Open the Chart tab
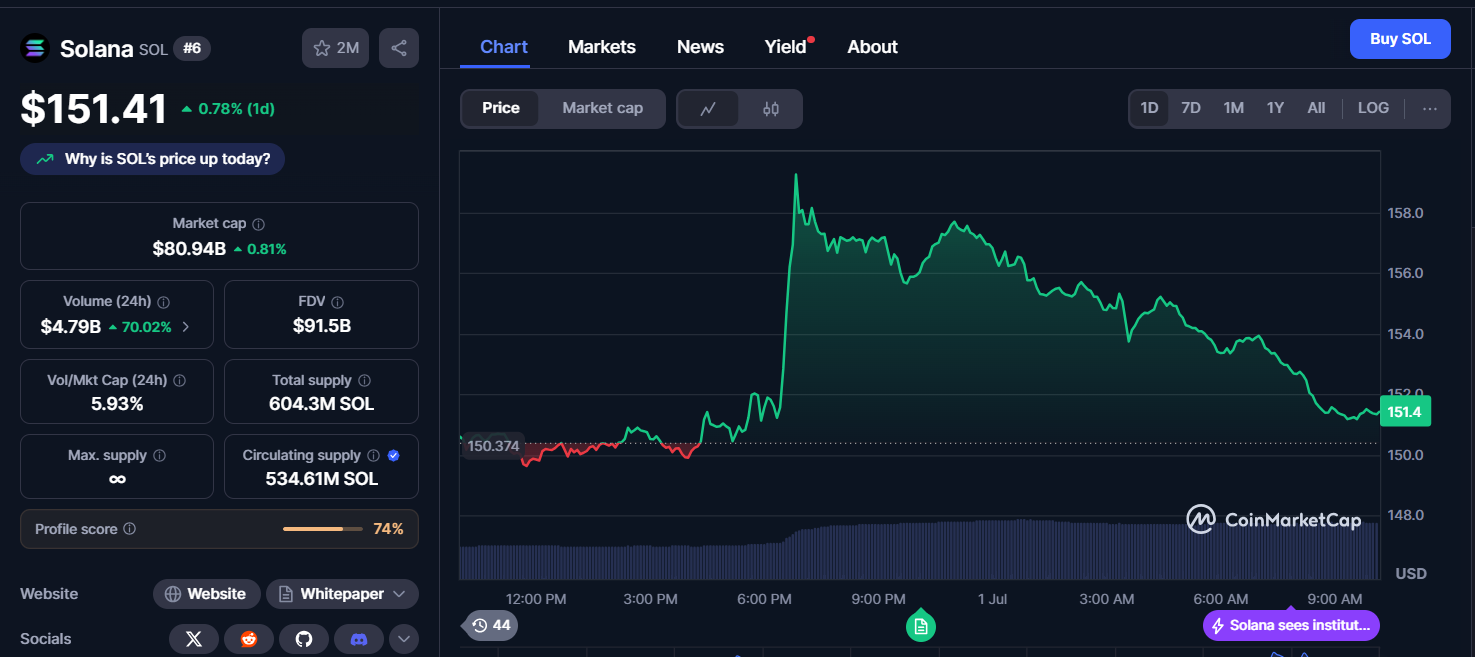 click(x=504, y=47)
